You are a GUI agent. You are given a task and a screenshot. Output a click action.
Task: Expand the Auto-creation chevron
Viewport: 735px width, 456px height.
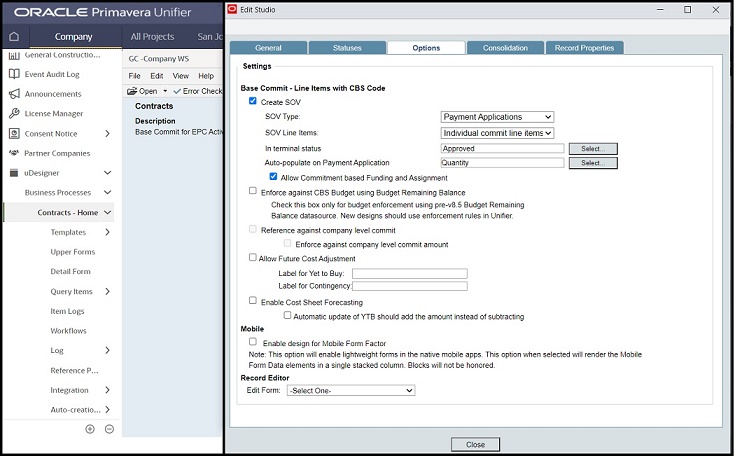[107, 410]
